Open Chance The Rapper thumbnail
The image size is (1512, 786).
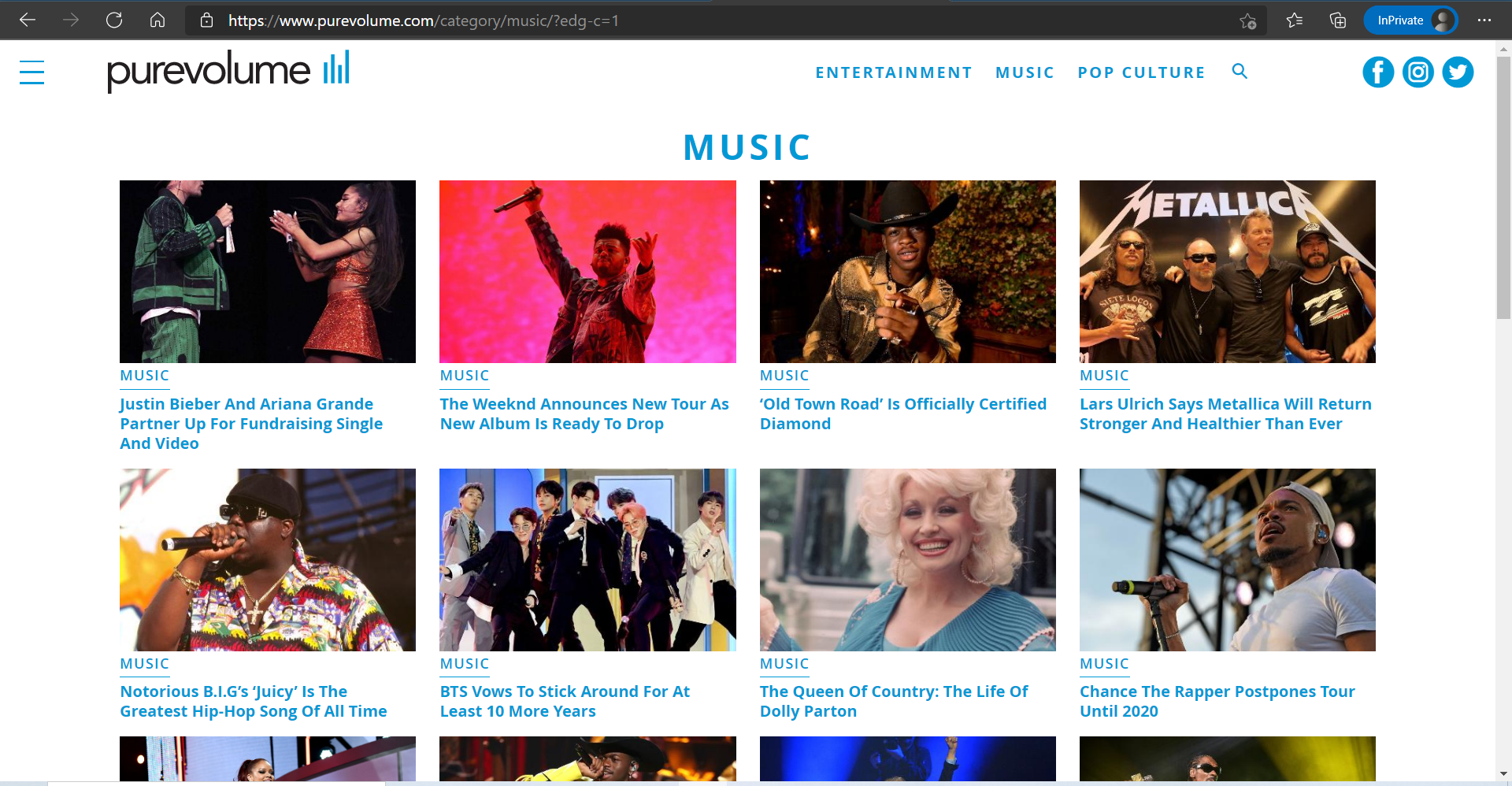click(x=1228, y=560)
